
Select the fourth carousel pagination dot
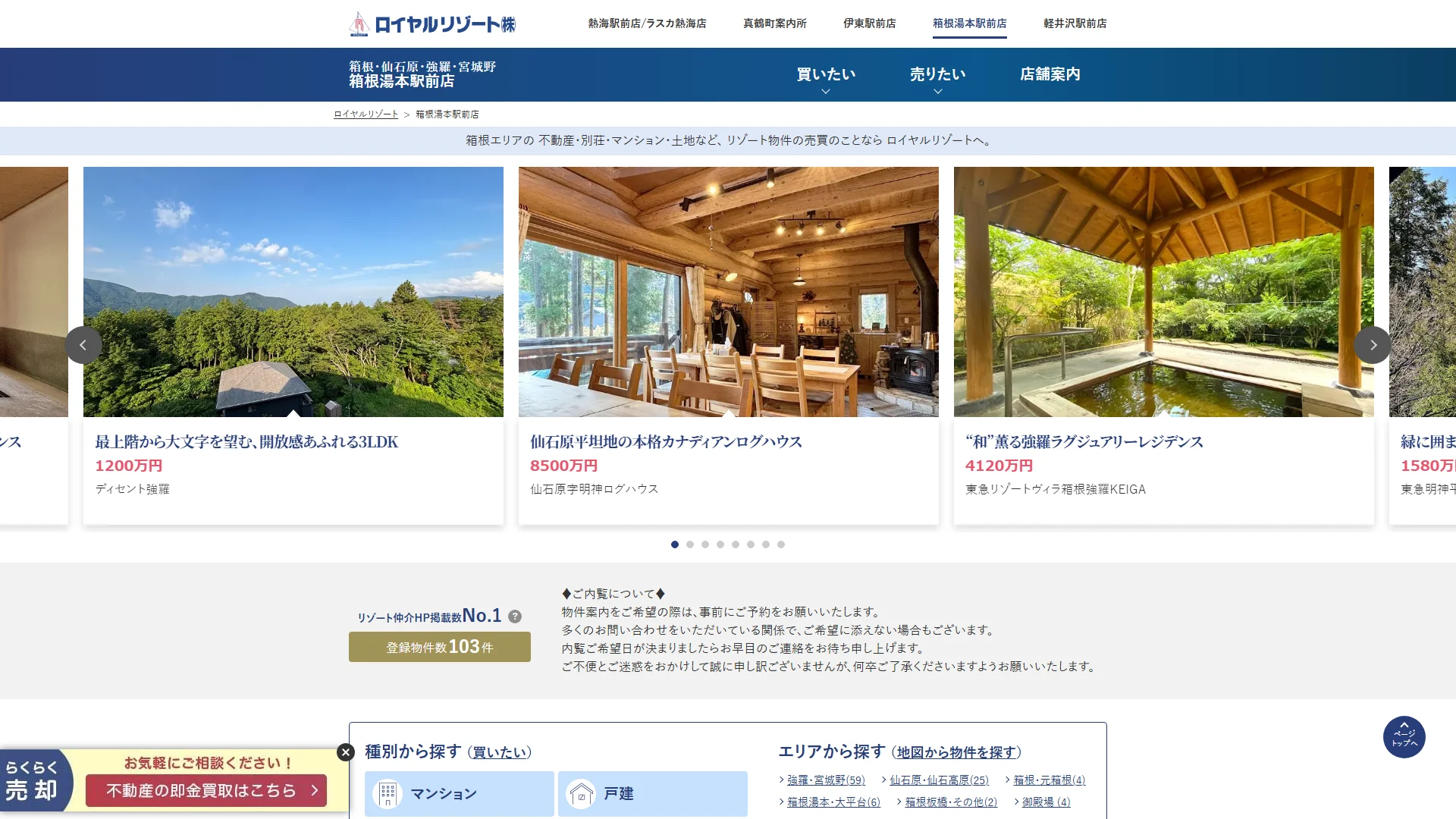coord(720,544)
